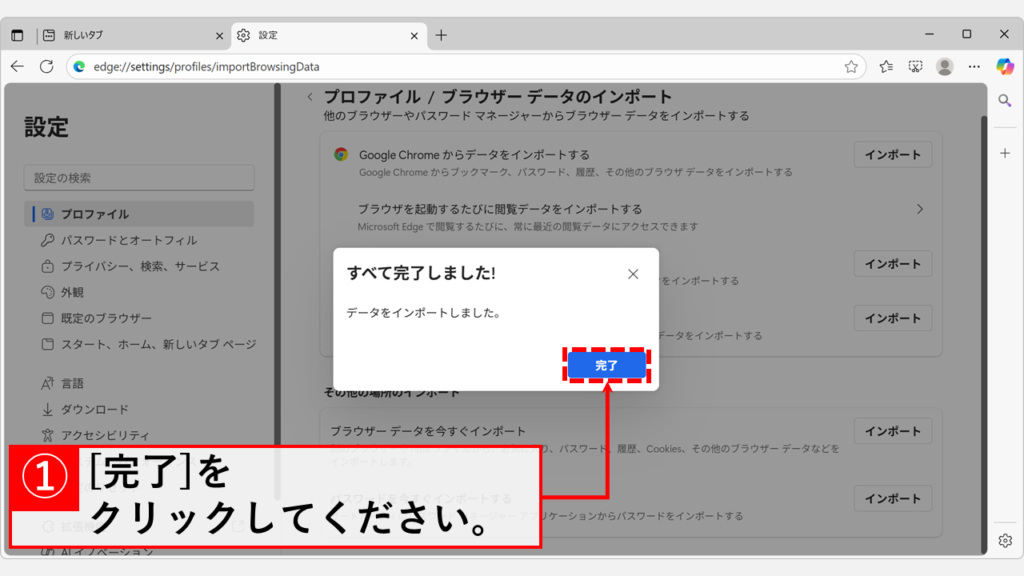Click the sidebar search icon
The height and width of the screenshot is (576, 1024).
tap(1005, 101)
